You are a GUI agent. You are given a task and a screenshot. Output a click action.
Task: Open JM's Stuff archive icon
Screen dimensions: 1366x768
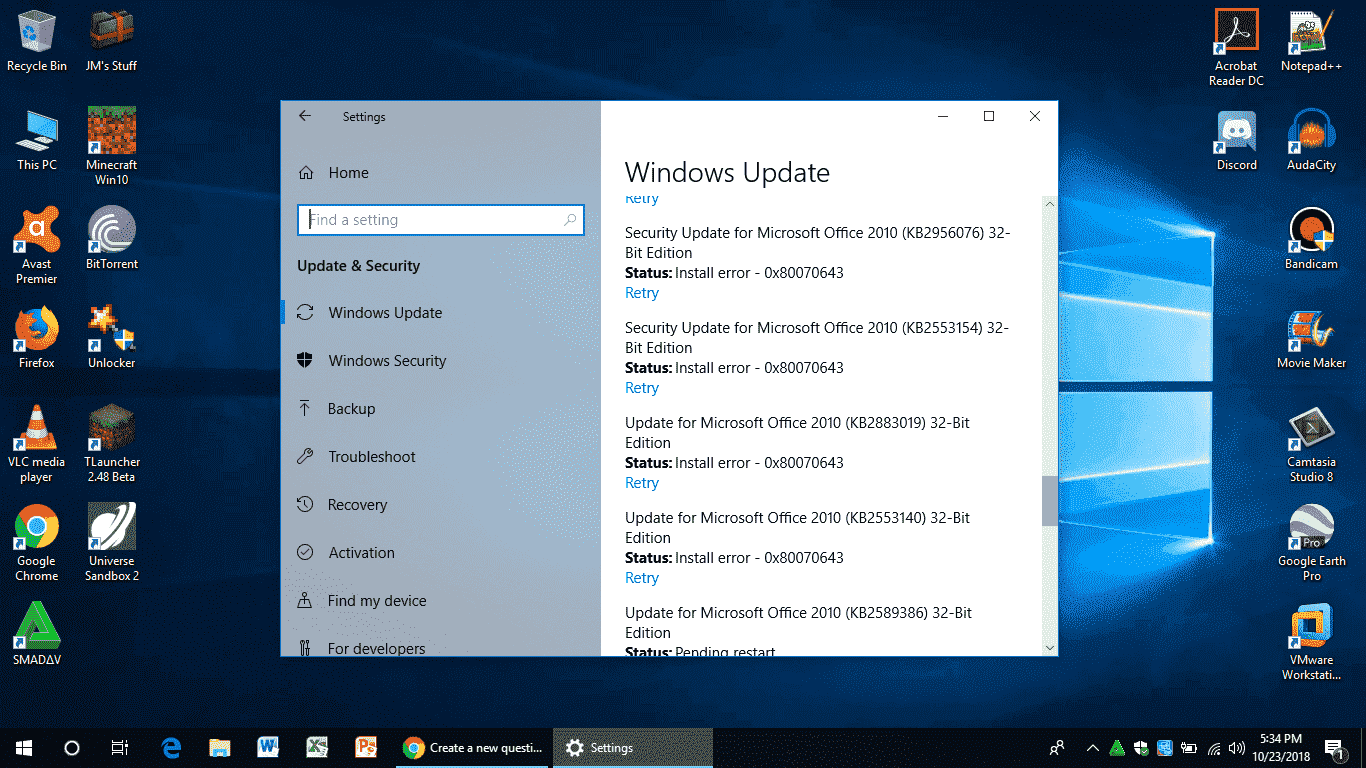111,42
